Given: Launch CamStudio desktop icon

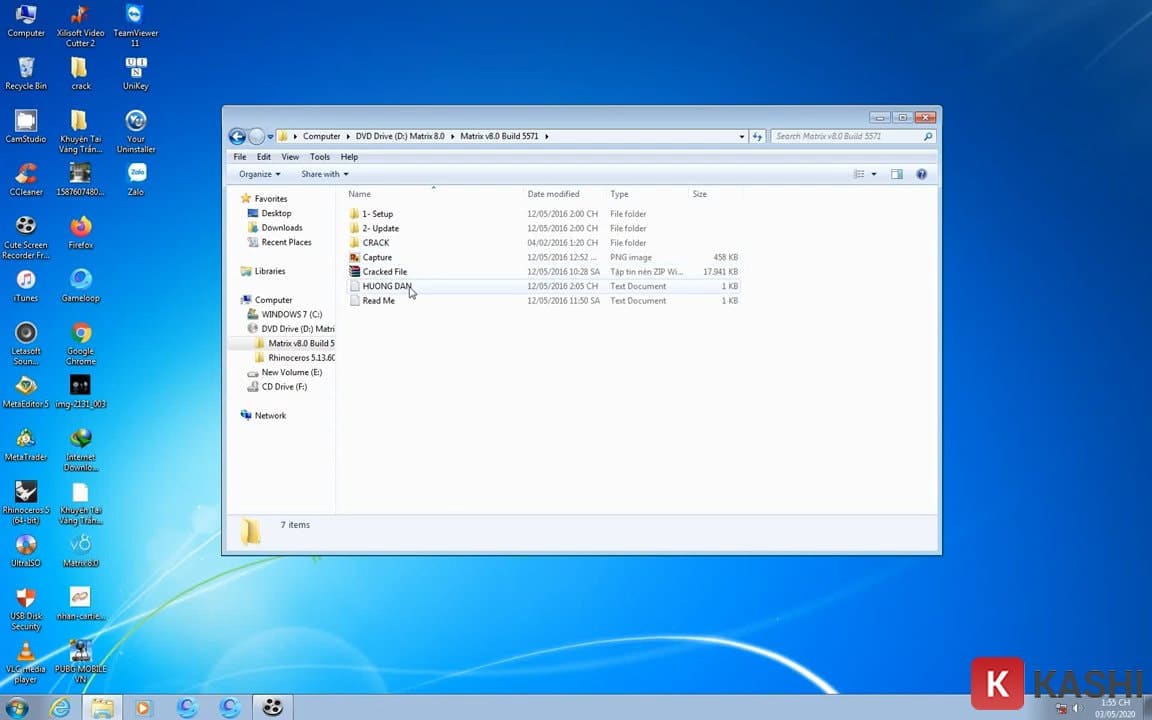Looking at the screenshot, I should point(25,122).
